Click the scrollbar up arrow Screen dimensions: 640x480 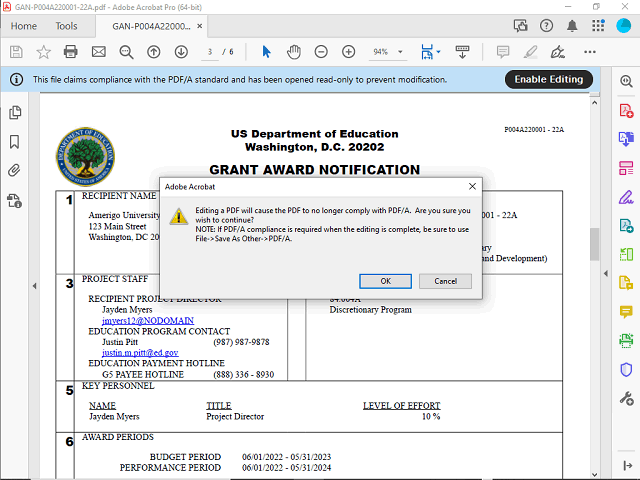(x=594, y=103)
